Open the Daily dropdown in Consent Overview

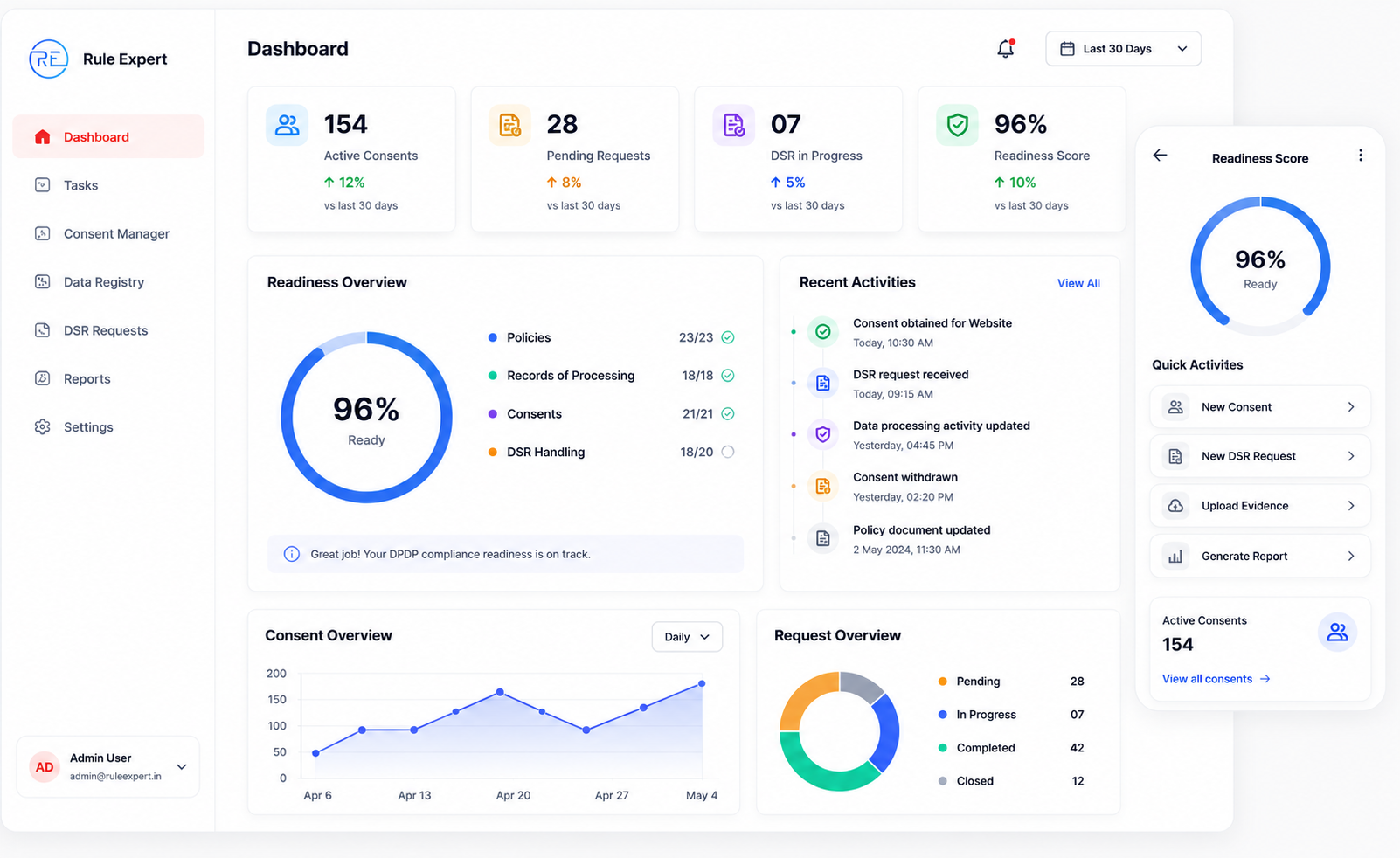point(687,637)
